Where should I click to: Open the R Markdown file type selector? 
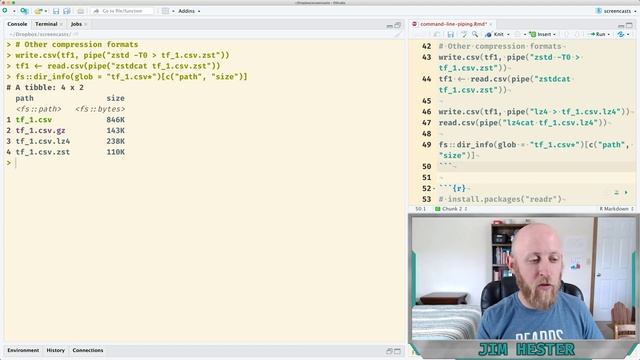[x=616, y=209]
